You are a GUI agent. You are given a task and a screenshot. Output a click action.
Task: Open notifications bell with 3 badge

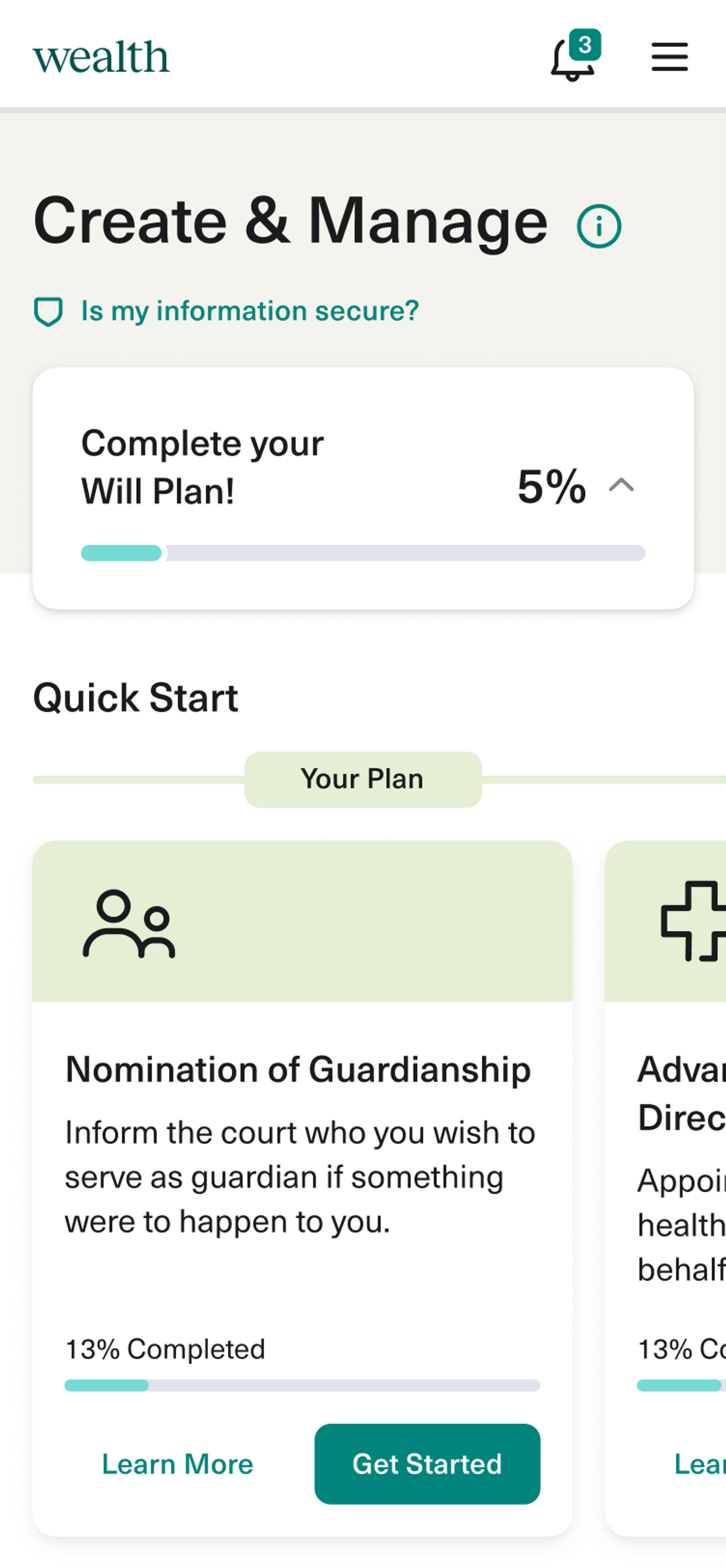point(574,58)
